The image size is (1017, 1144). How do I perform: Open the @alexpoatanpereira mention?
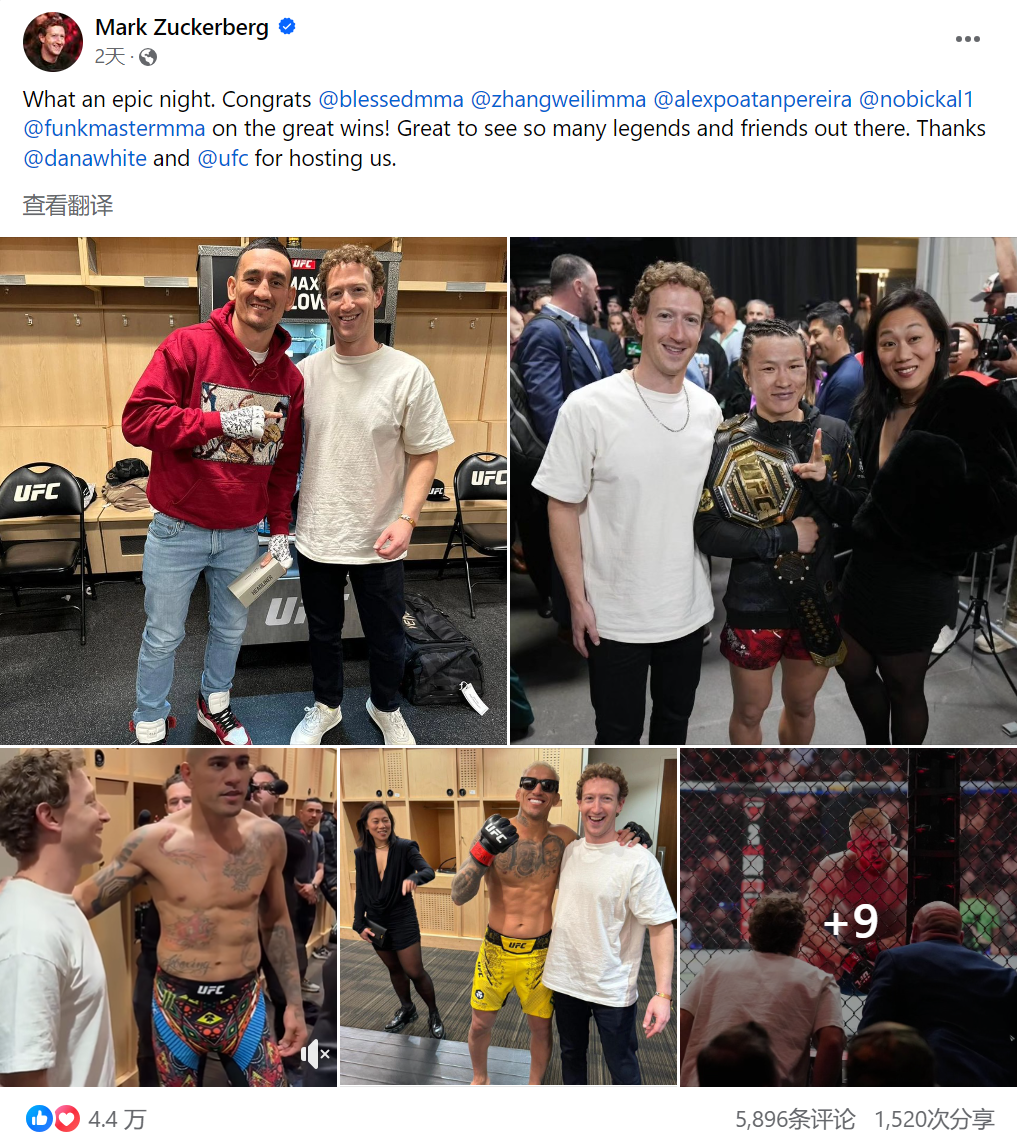752,99
